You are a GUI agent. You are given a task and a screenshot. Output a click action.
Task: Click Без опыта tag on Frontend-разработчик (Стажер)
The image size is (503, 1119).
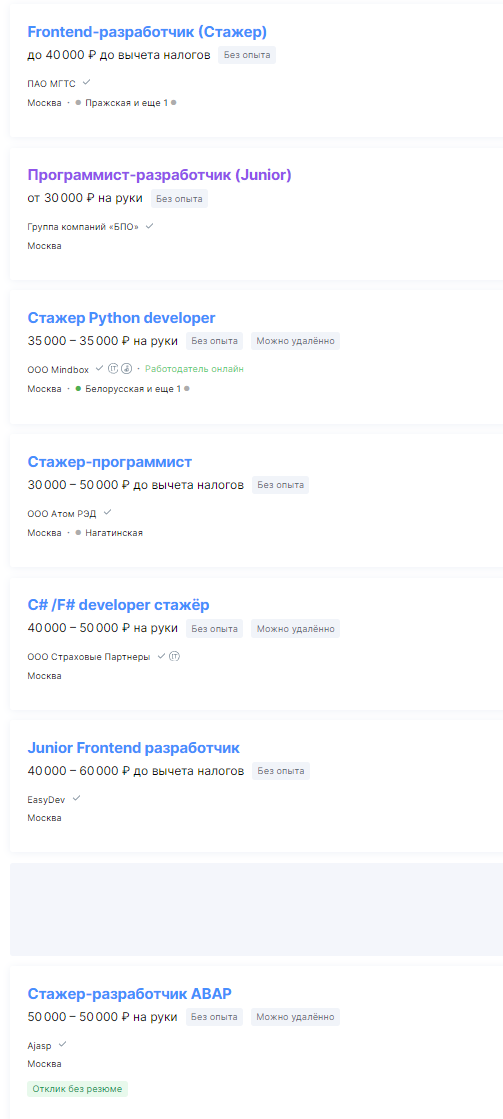(247, 55)
